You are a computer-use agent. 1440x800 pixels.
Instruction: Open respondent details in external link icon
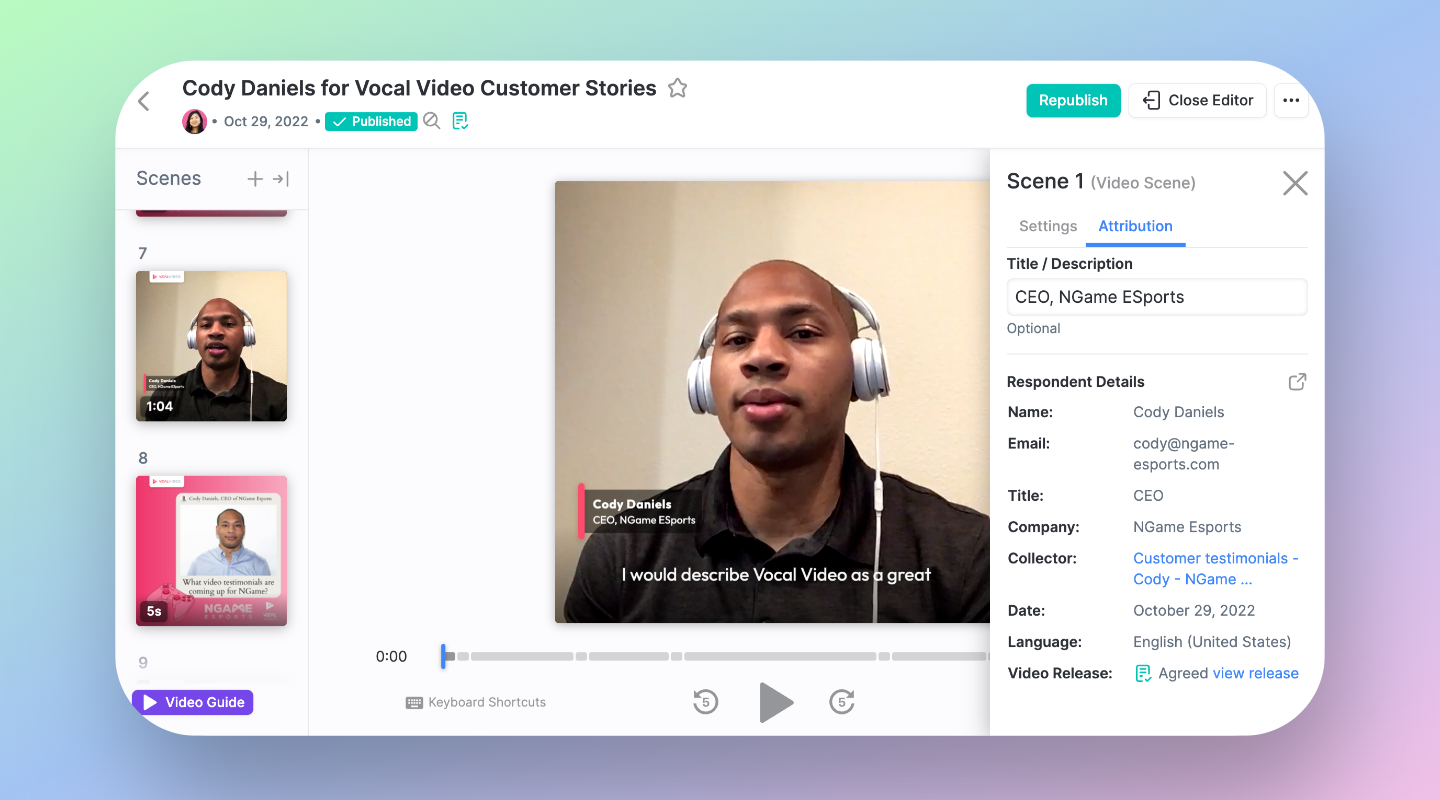(x=1297, y=382)
